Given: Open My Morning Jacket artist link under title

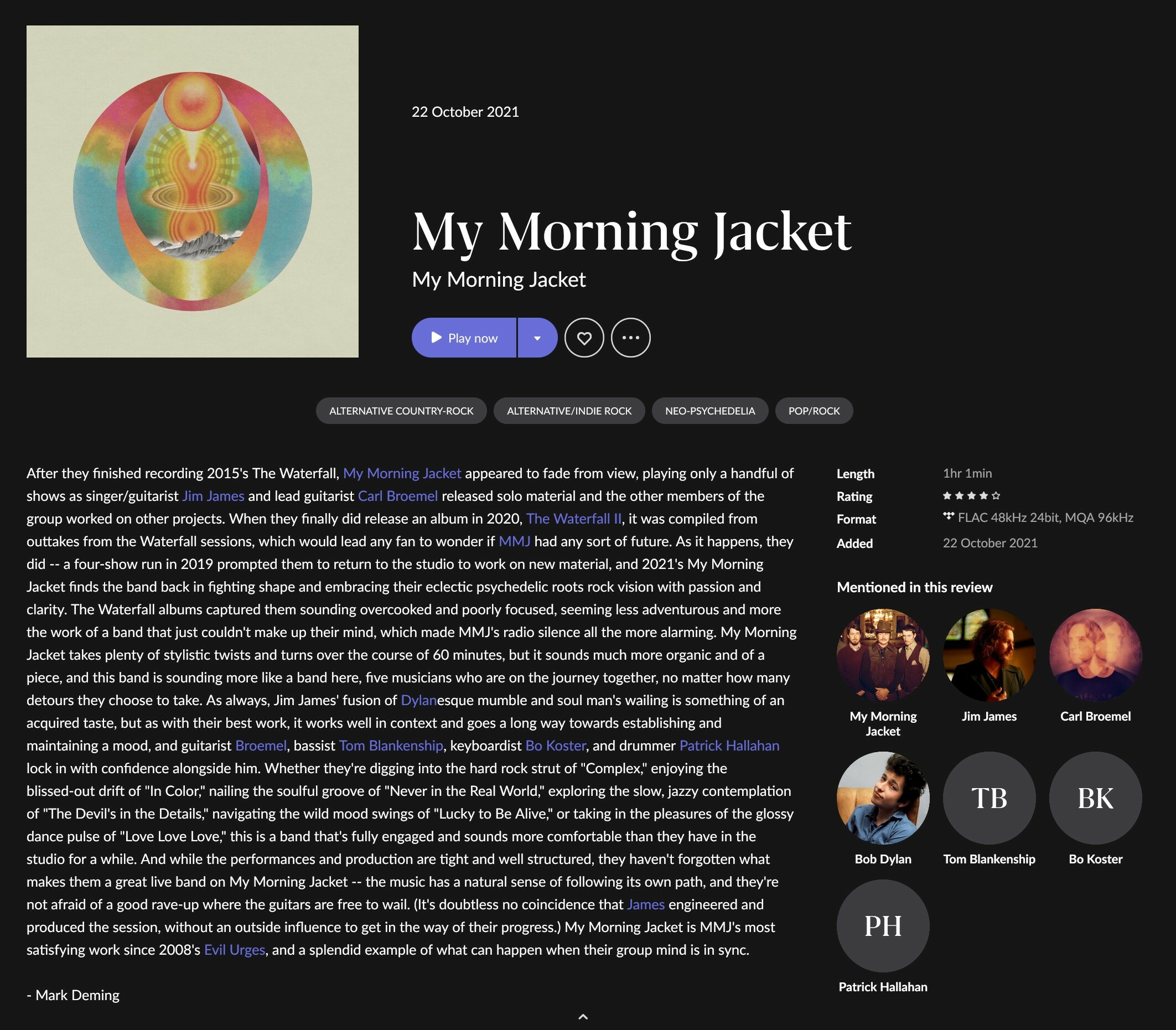Looking at the screenshot, I should [x=499, y=280].
